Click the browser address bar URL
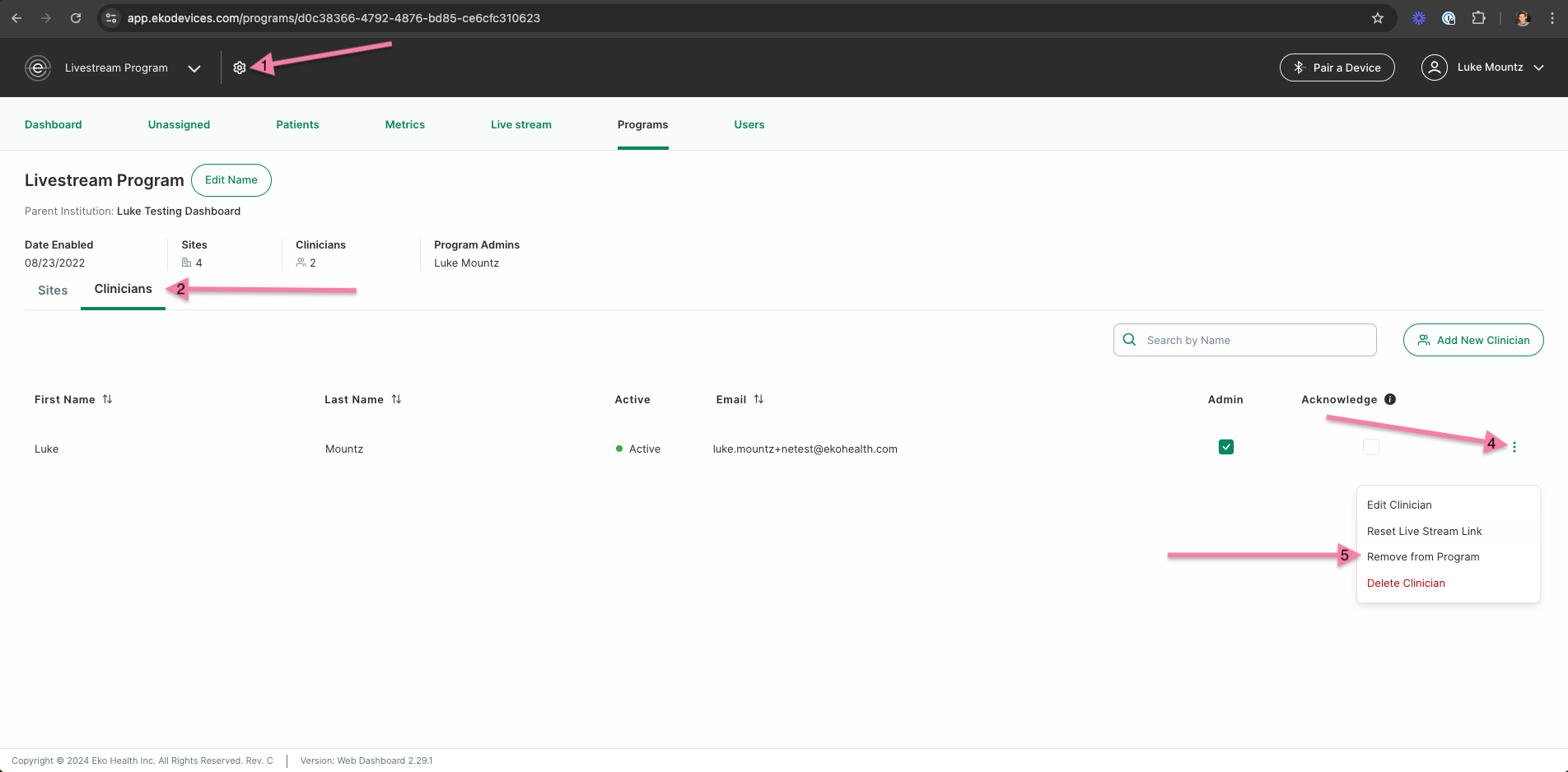The height and width of the screenshot is (772, 1568). tap(334, 18)
